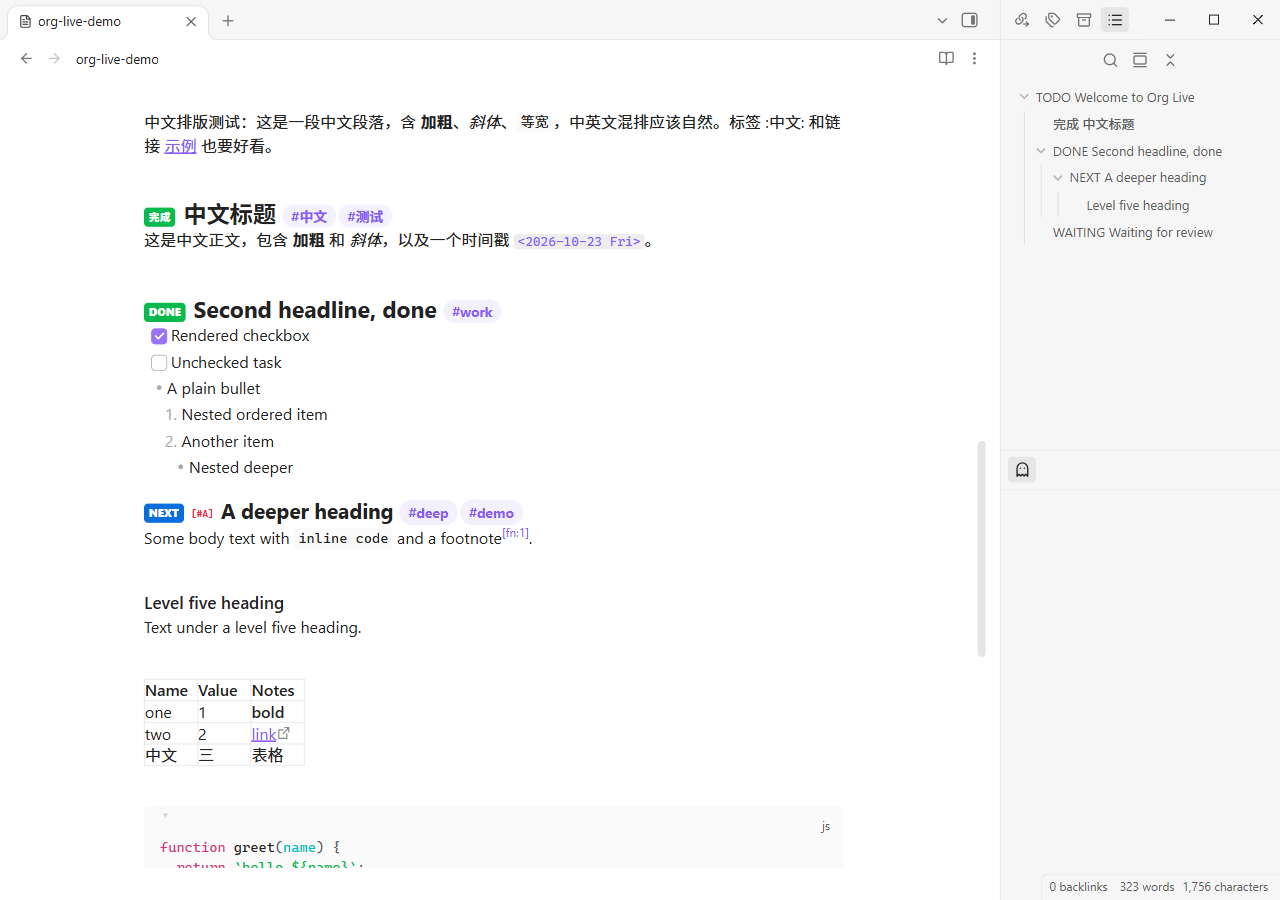This screenshot has width=1280, height=900.
Task: Navigate forward with the right arrow
Action: point(55,59)
